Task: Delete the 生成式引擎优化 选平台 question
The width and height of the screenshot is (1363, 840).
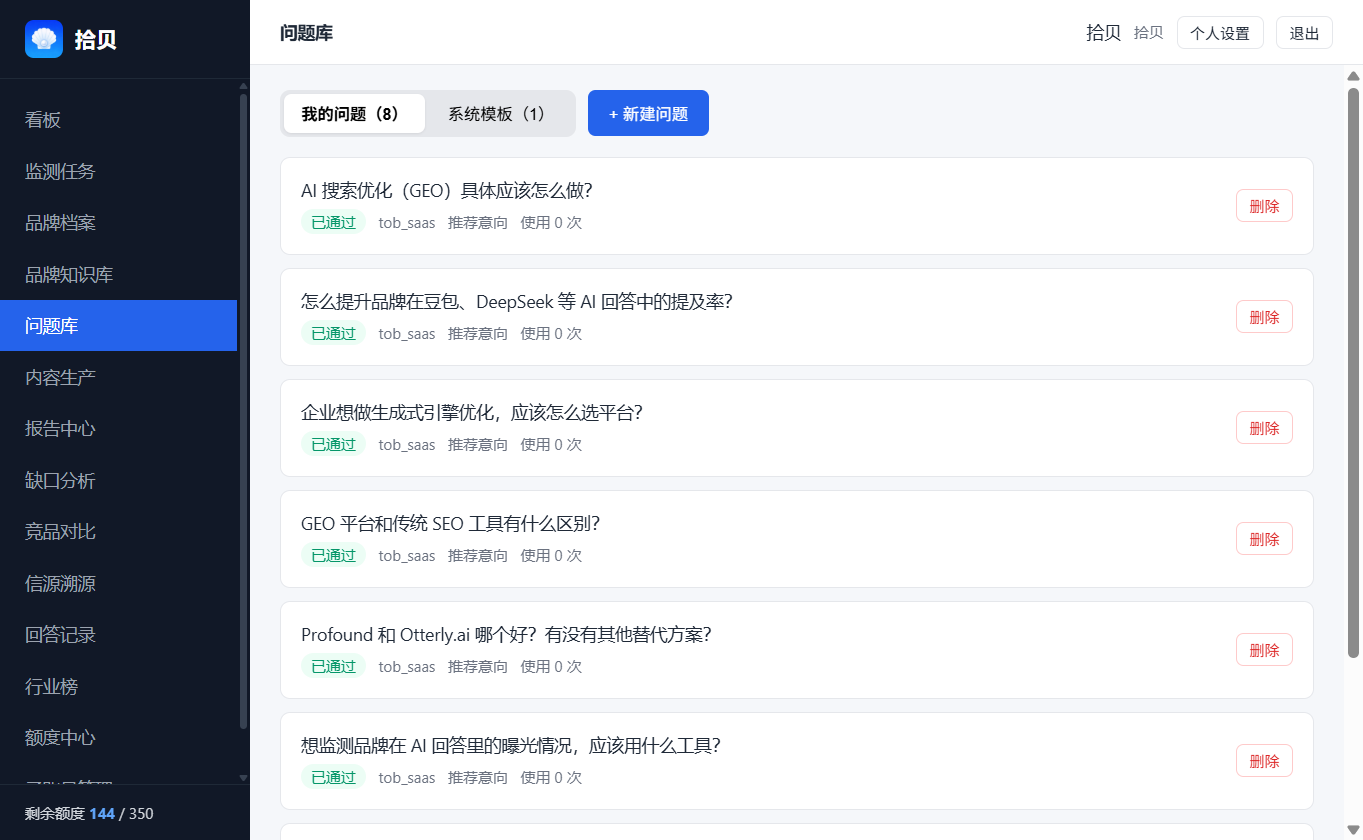Action: (x=1264, y=428)
